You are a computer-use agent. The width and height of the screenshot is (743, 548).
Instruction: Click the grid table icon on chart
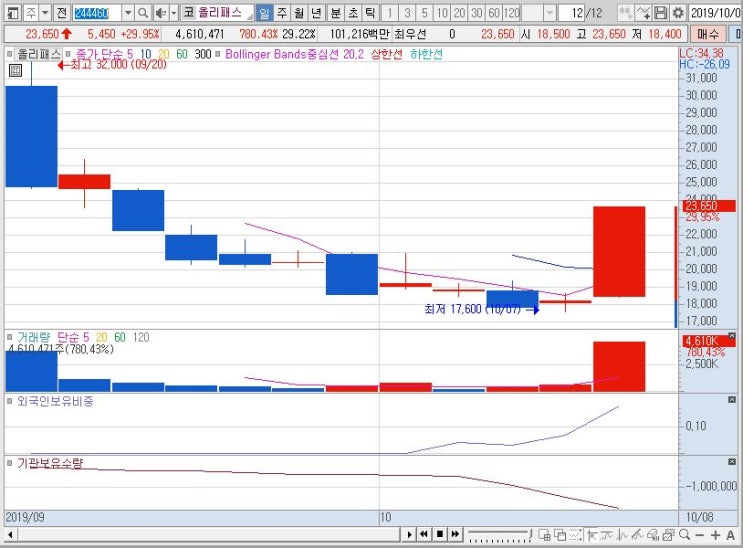click(15, 71)
